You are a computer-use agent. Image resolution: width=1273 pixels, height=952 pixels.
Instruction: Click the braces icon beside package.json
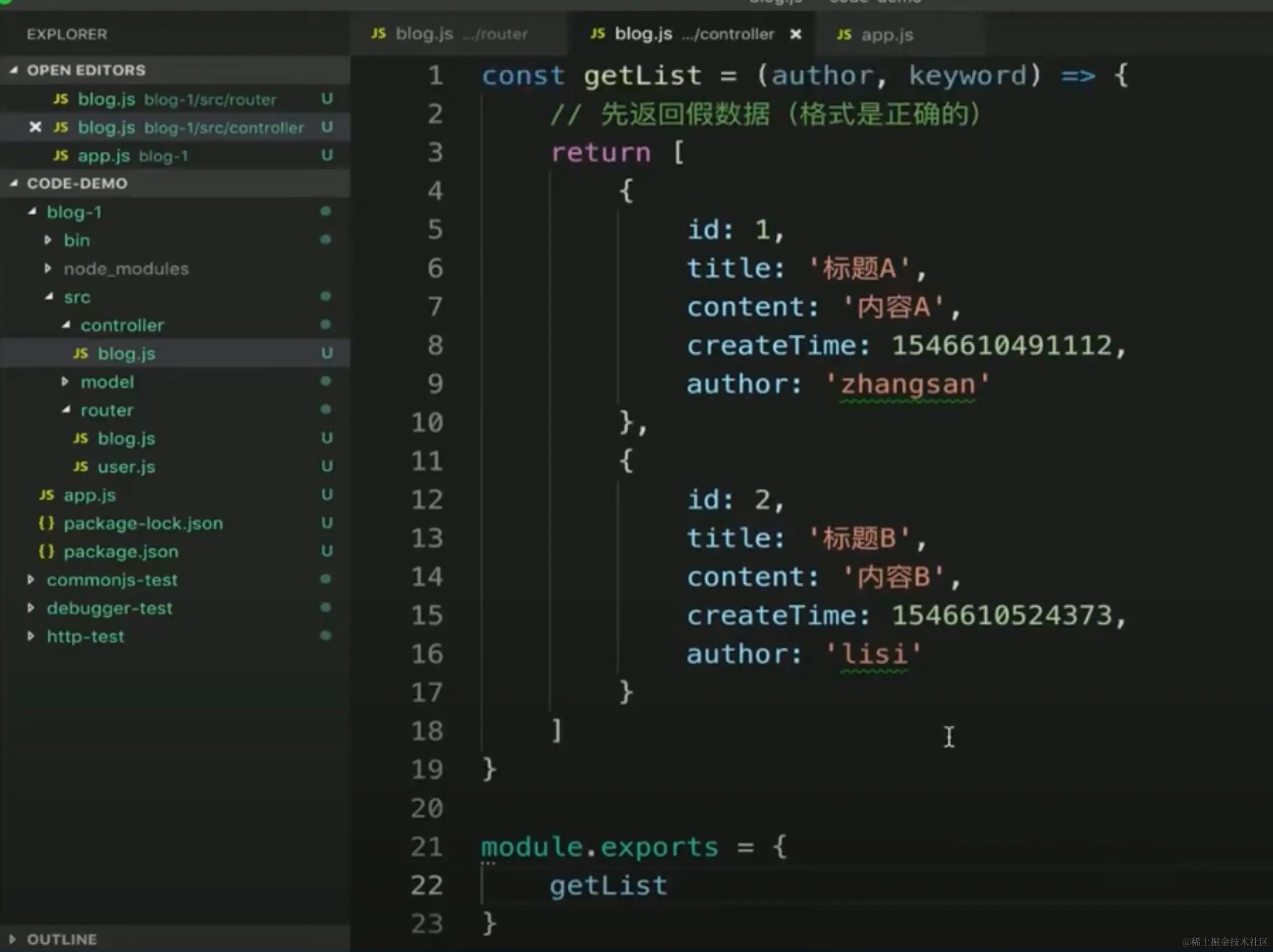click(x=46, y=552)
